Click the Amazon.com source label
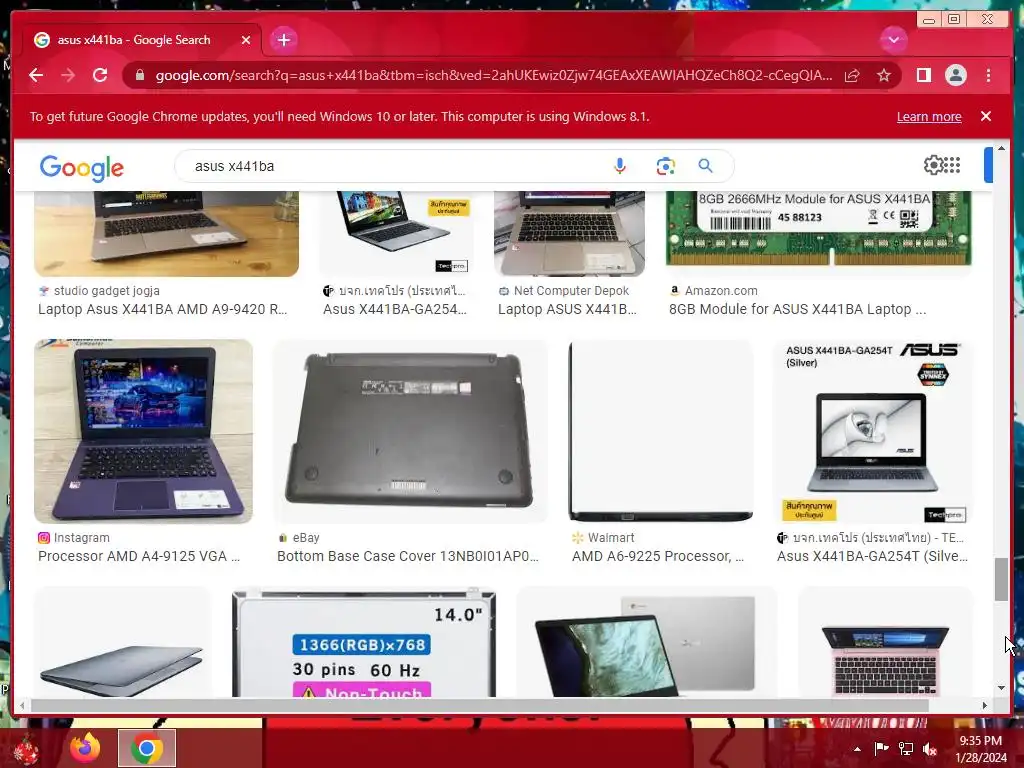 [x=721, y=291]
